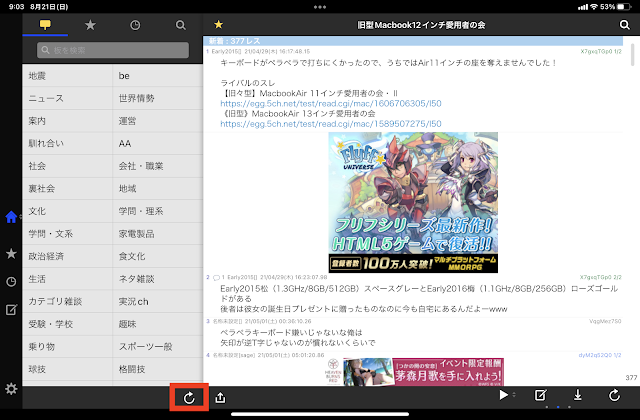This screenshot has height=420, width=640.
Task: Select the AA category
Action: 158,143
